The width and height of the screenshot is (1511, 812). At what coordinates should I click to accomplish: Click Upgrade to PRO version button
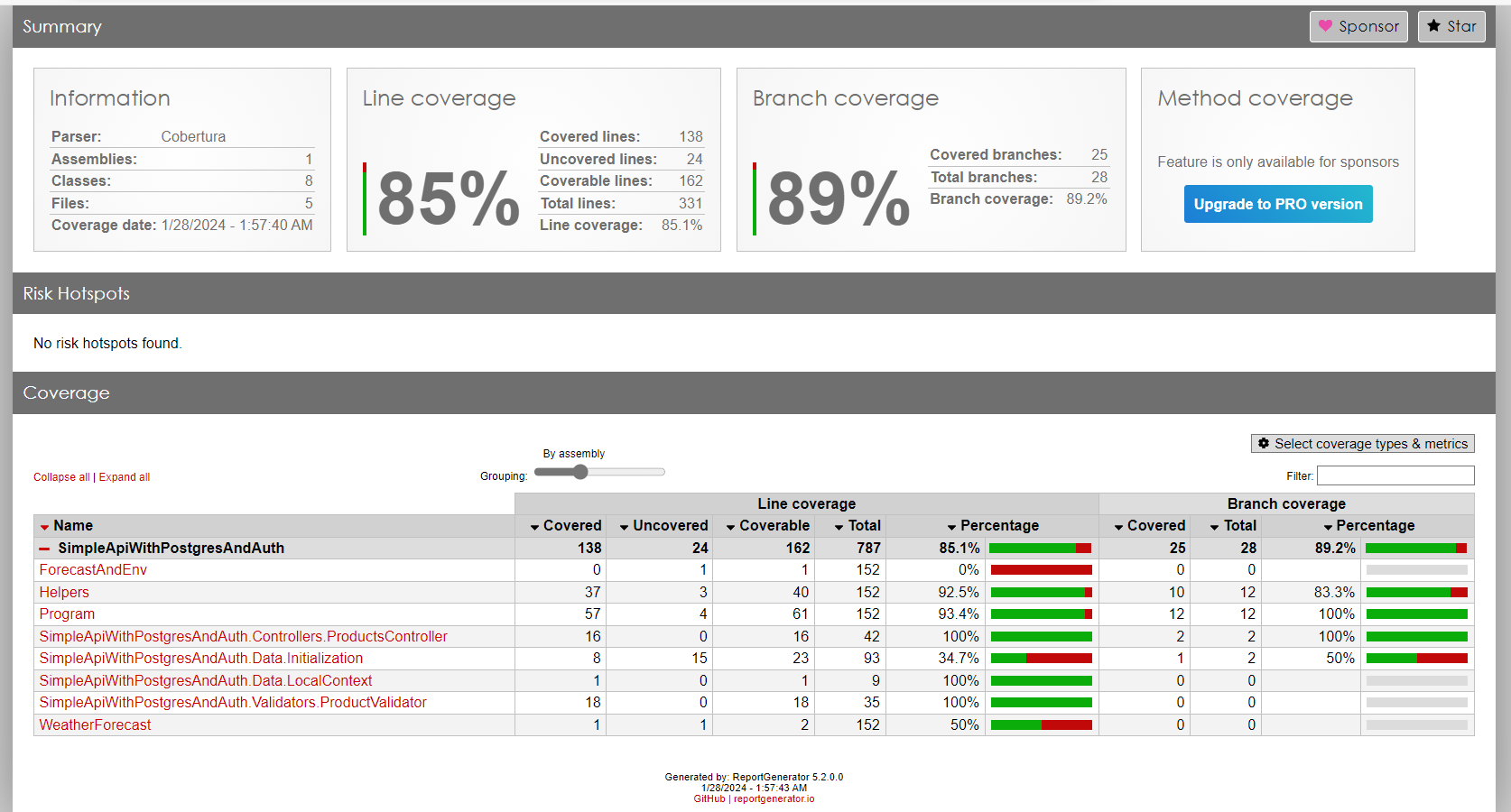(1277, 204)
